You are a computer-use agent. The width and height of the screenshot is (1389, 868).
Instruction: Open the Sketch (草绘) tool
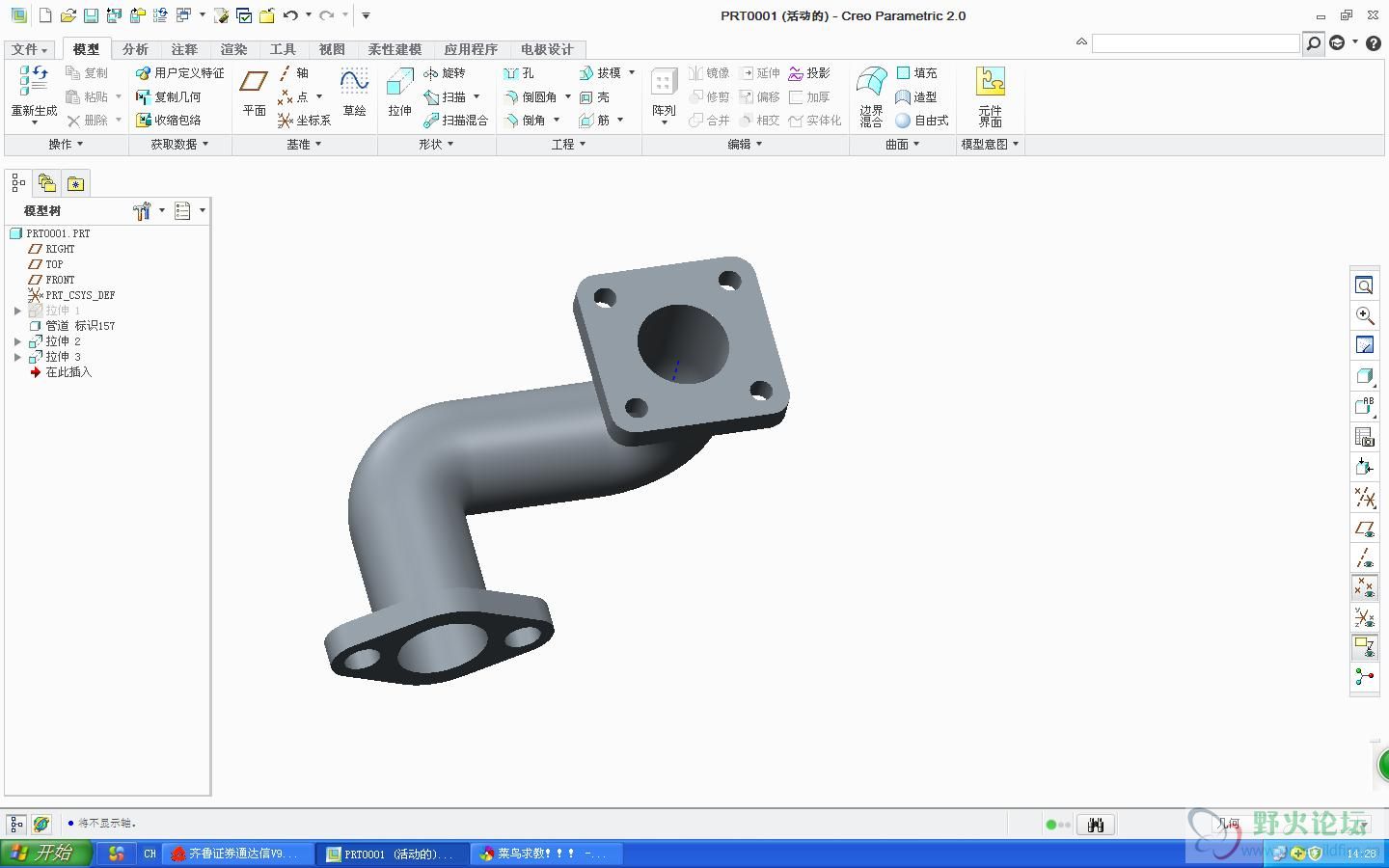pos(354,93)
